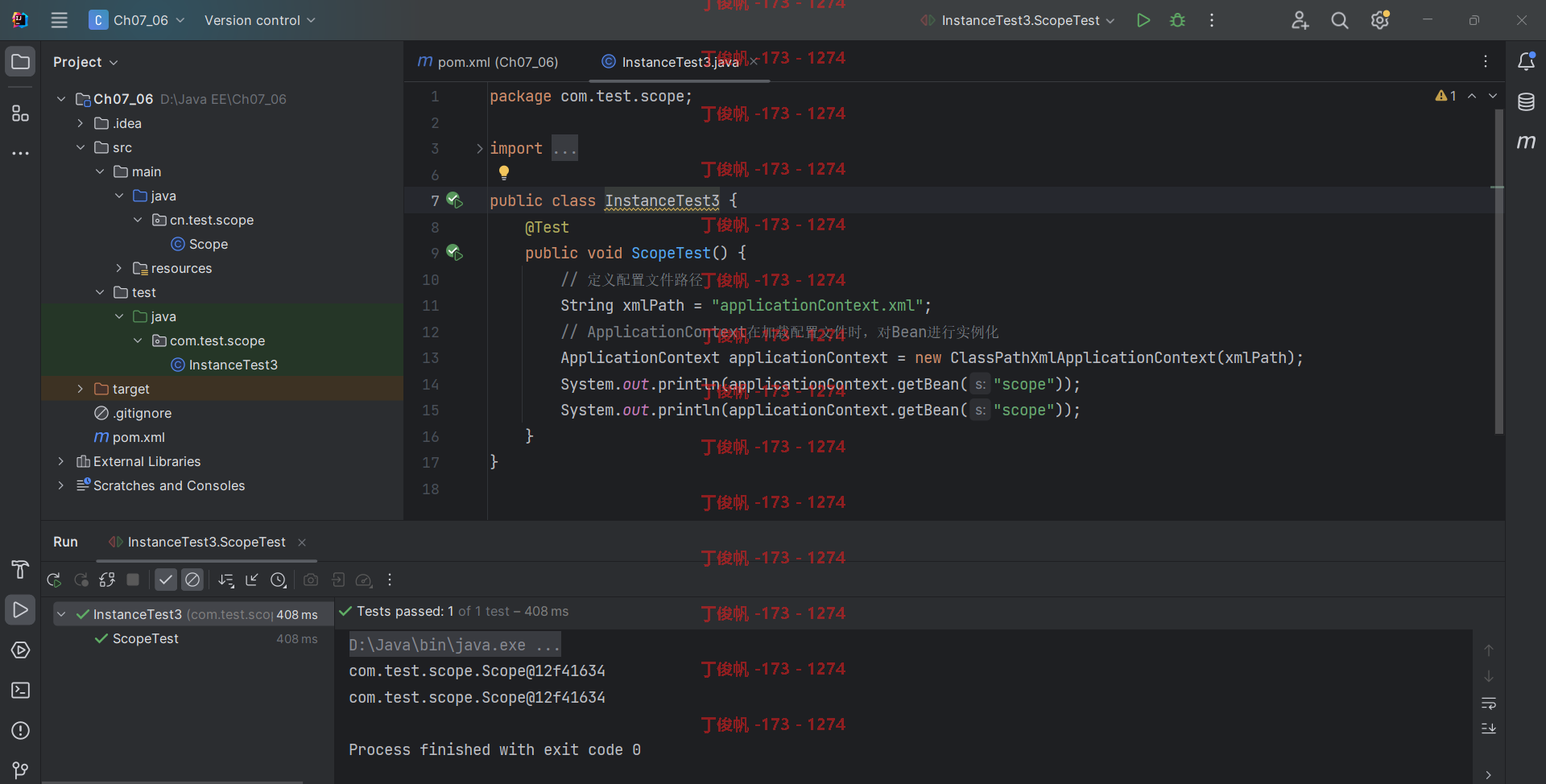The height and width of the screenshot is (784, 1546).
Task: Open the run configuration dropdown
Action: [x=1018, y=20]
